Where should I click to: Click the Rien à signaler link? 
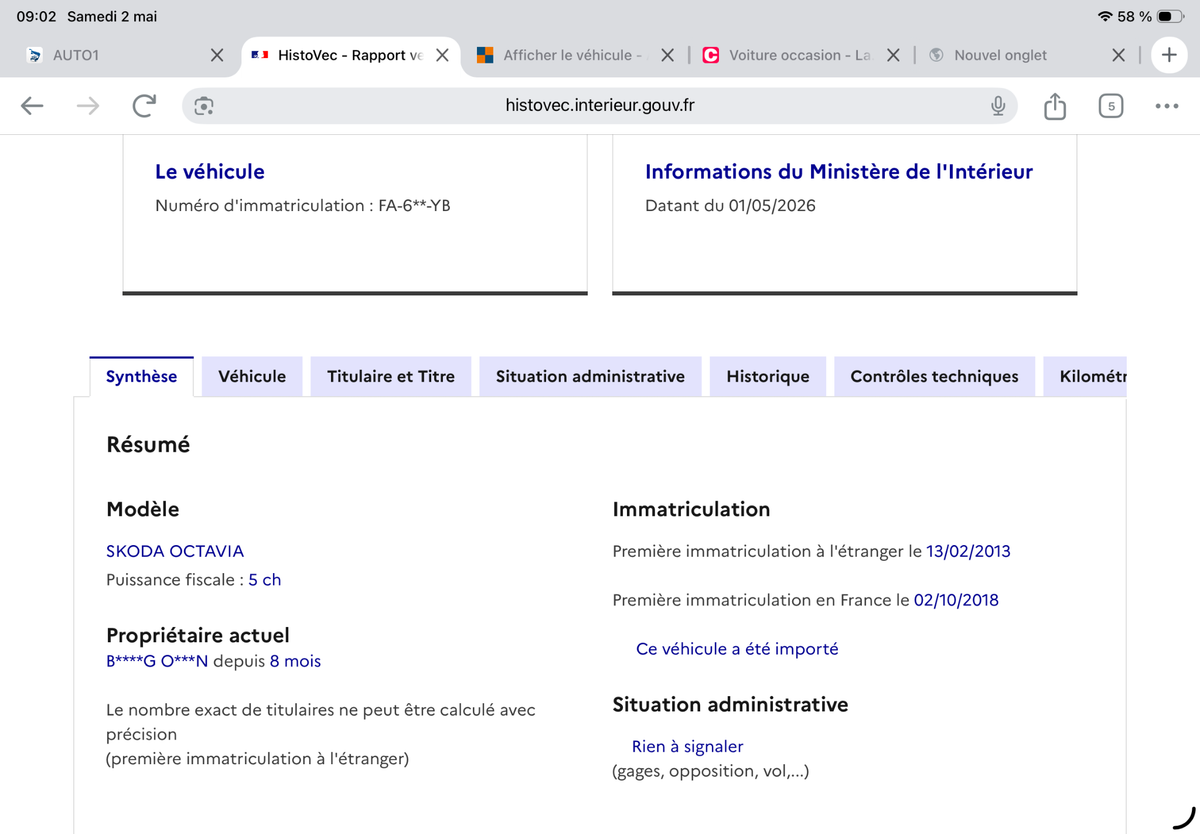688,746
